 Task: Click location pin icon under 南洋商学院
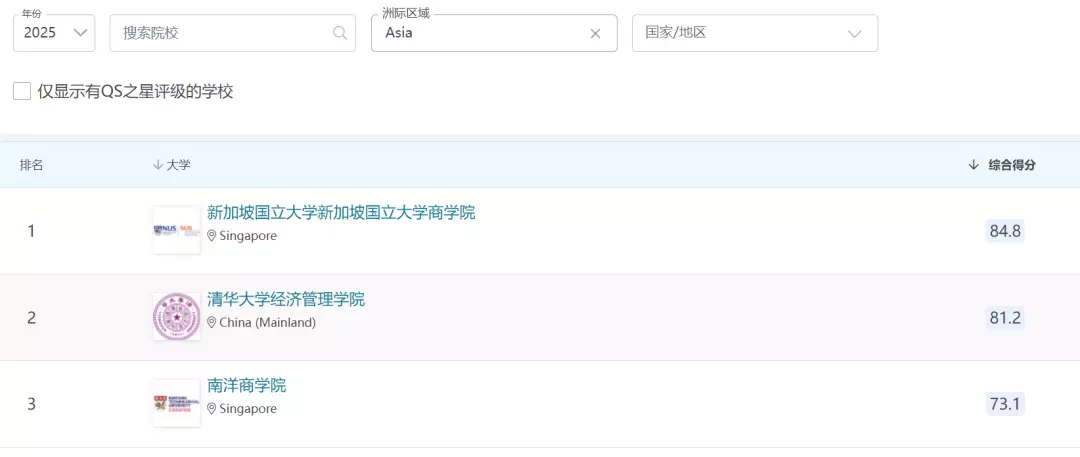tap(212, 409)
